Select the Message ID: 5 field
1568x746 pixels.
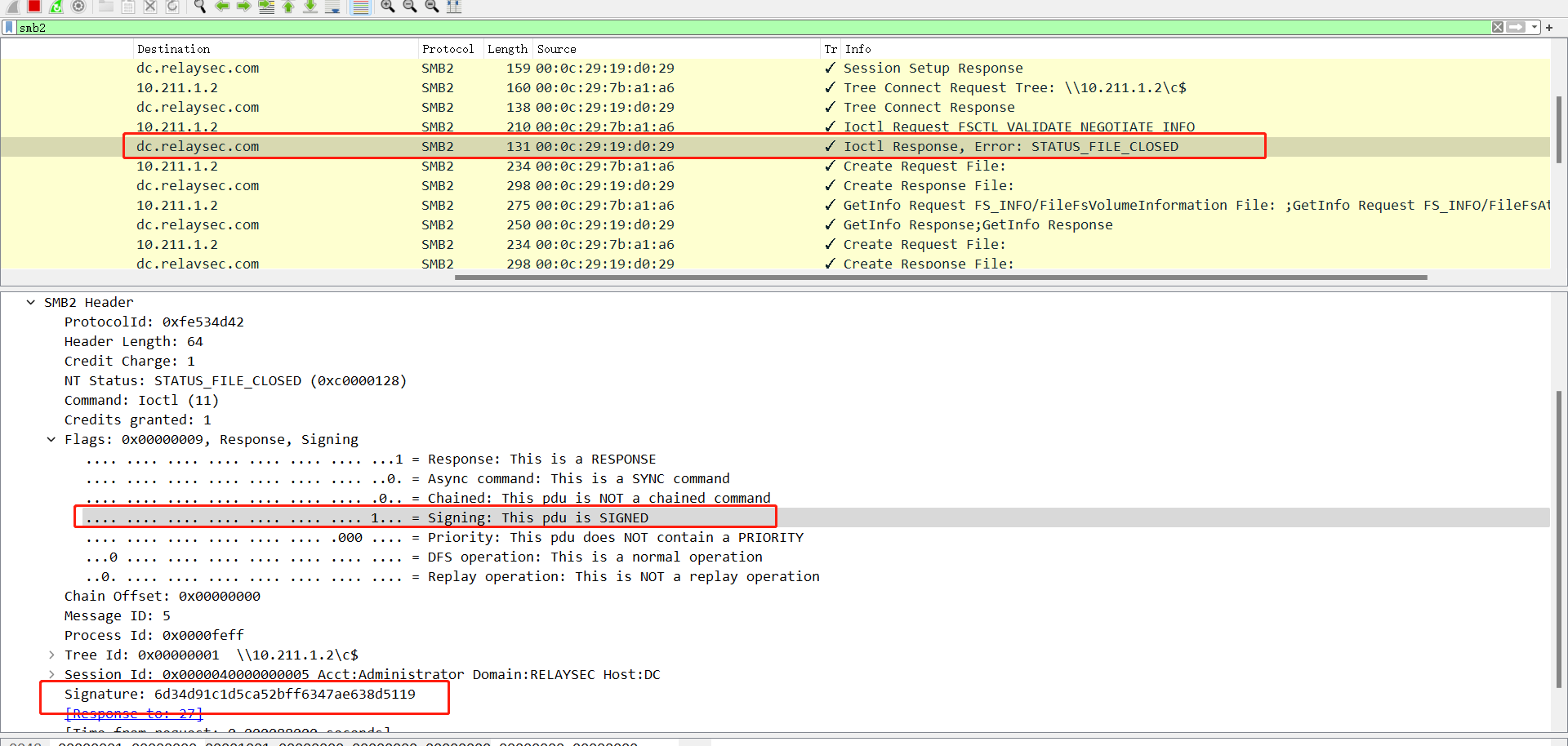tap(118, 615)
